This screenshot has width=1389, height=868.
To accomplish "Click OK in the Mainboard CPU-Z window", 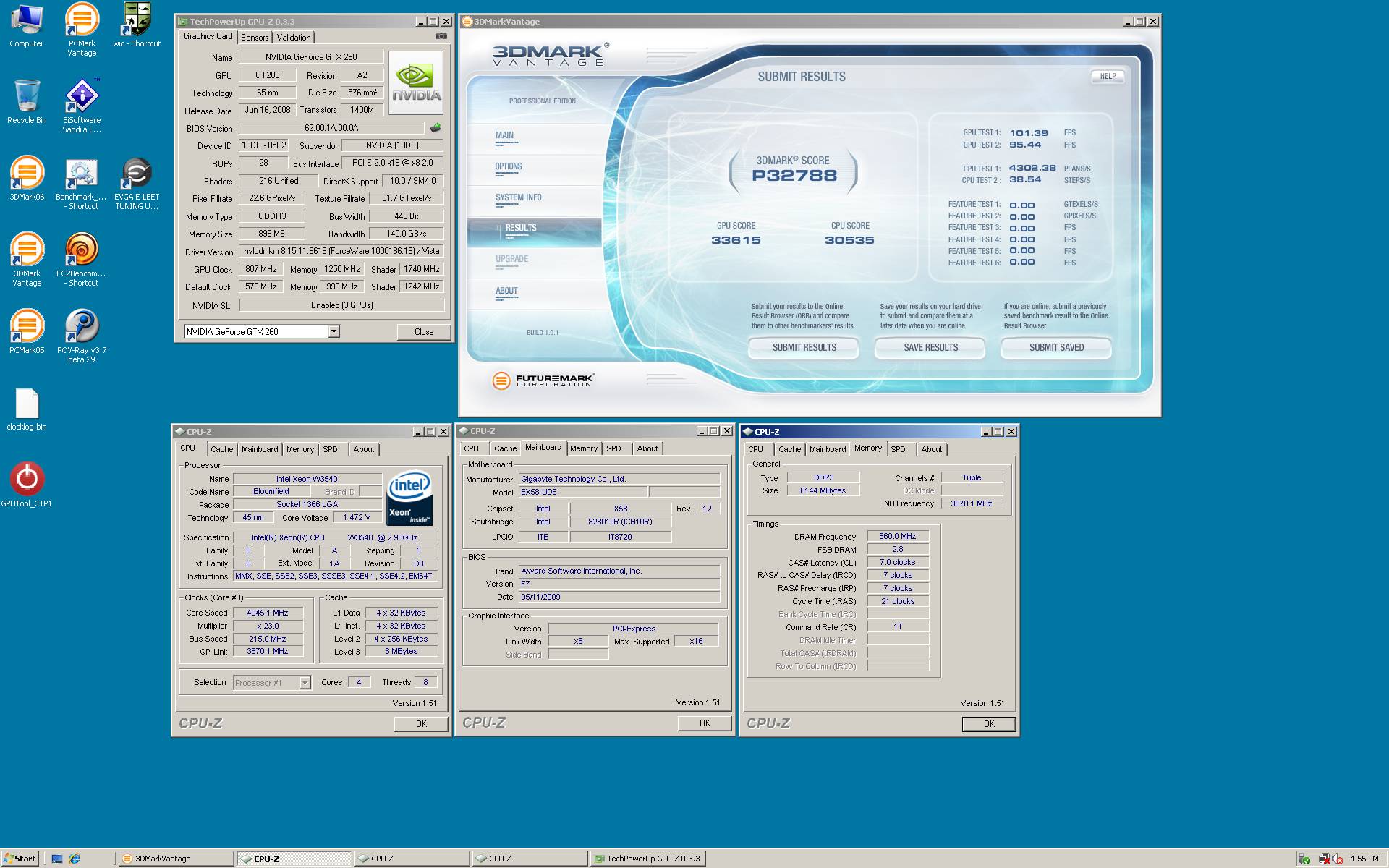I will click(x=705, y=723).
